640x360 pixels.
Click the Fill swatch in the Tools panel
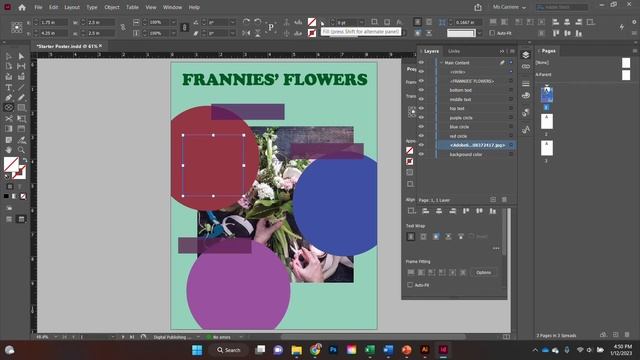11,164
